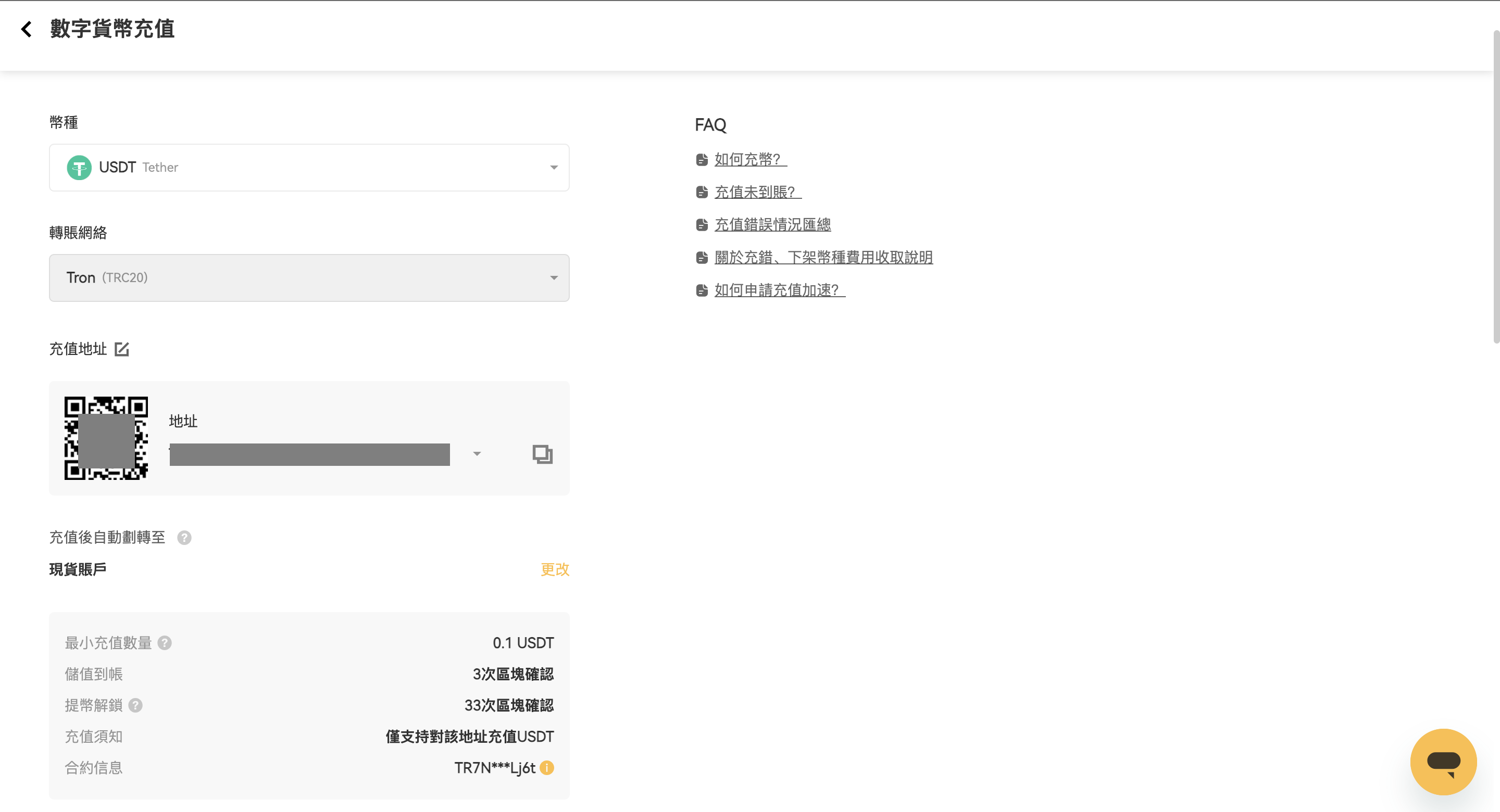Click the document icon beside 如何申請充值加速?

[x=702, y=290]
